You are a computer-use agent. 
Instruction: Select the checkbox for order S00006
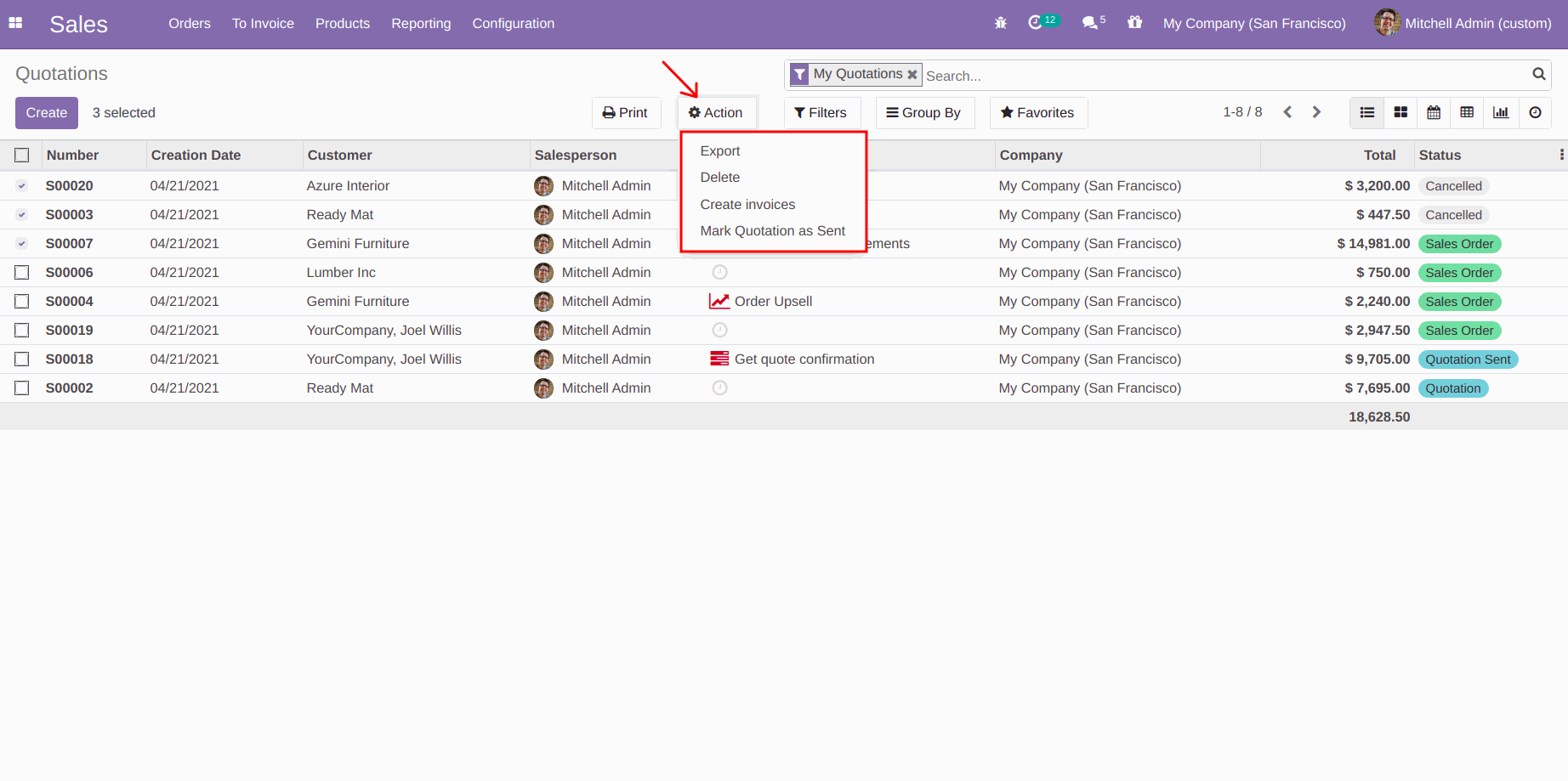pyautogui.click(x=22, y=272)
